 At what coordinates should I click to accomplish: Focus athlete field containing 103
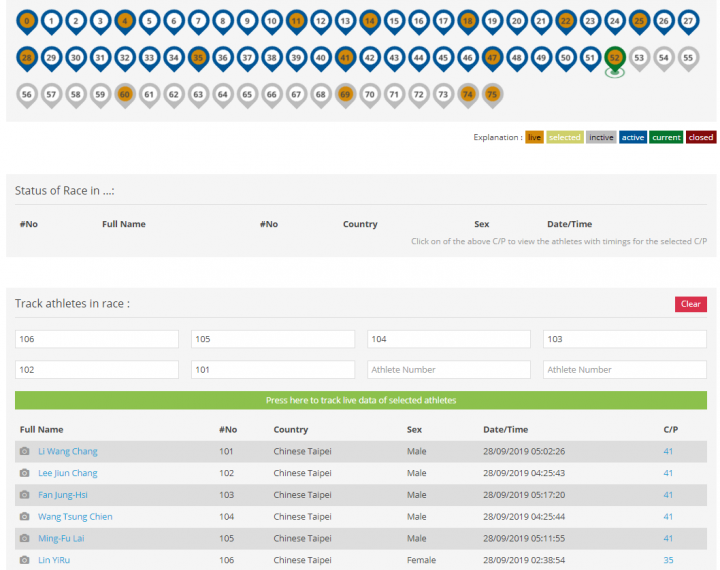(624, 339)
